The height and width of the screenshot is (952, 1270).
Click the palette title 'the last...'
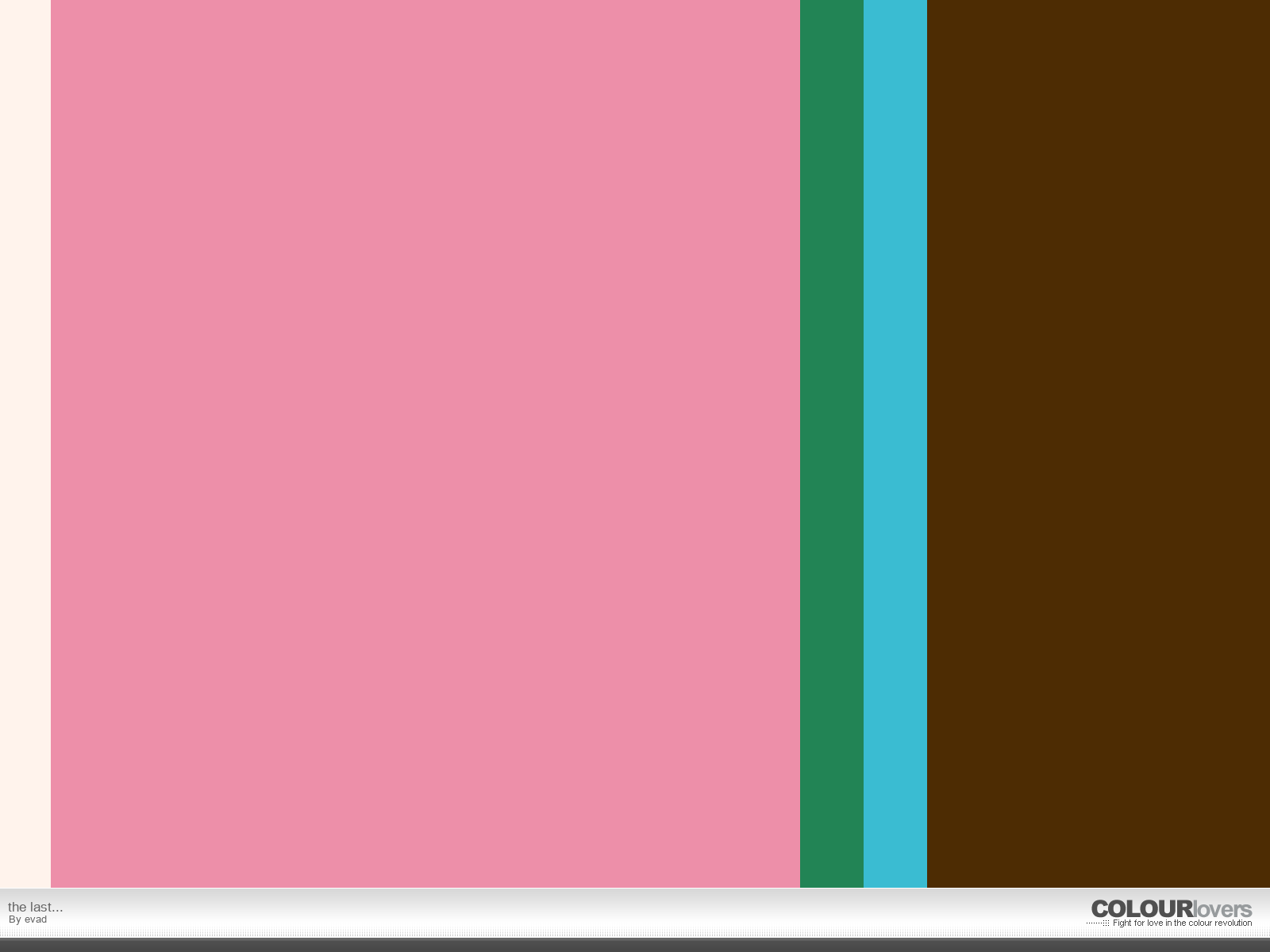[x=35, y=907]
